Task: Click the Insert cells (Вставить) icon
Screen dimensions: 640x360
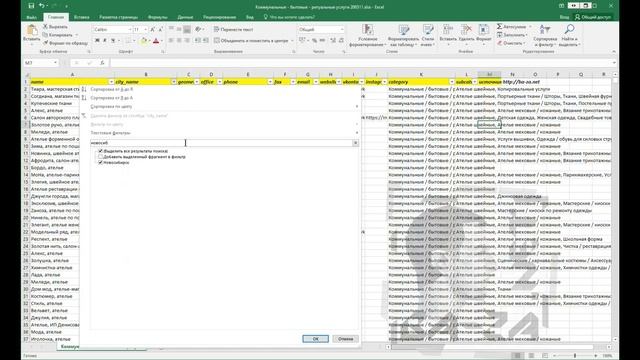Action: point(448,30)
